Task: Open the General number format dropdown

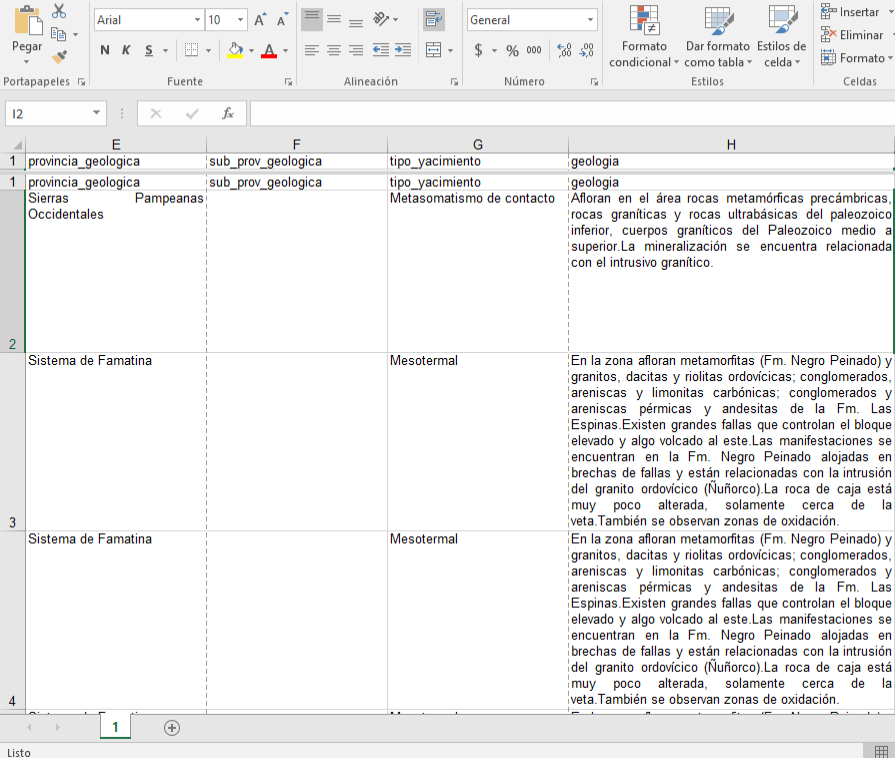Action: tap(590, 20)
